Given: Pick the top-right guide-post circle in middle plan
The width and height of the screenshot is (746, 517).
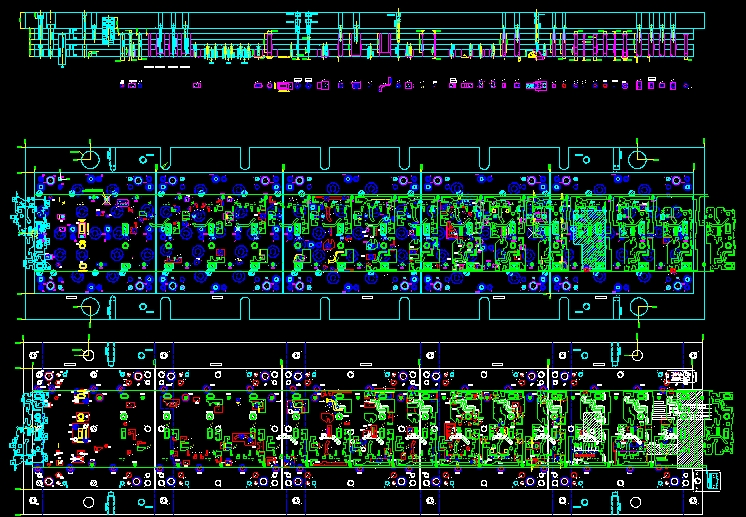Looking at the screenshot, I should coord(637,159).
